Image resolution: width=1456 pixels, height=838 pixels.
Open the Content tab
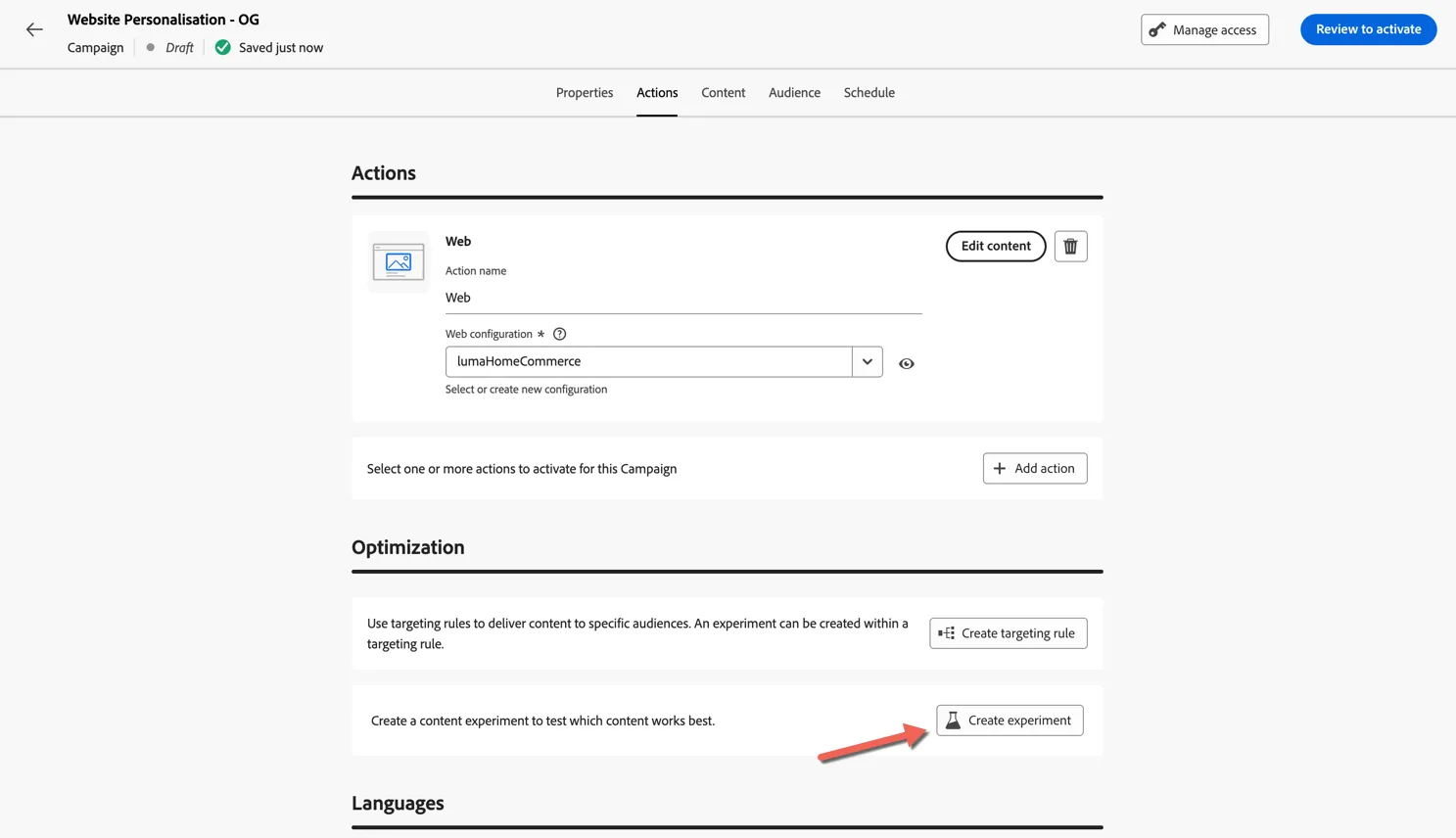(723, 92)
